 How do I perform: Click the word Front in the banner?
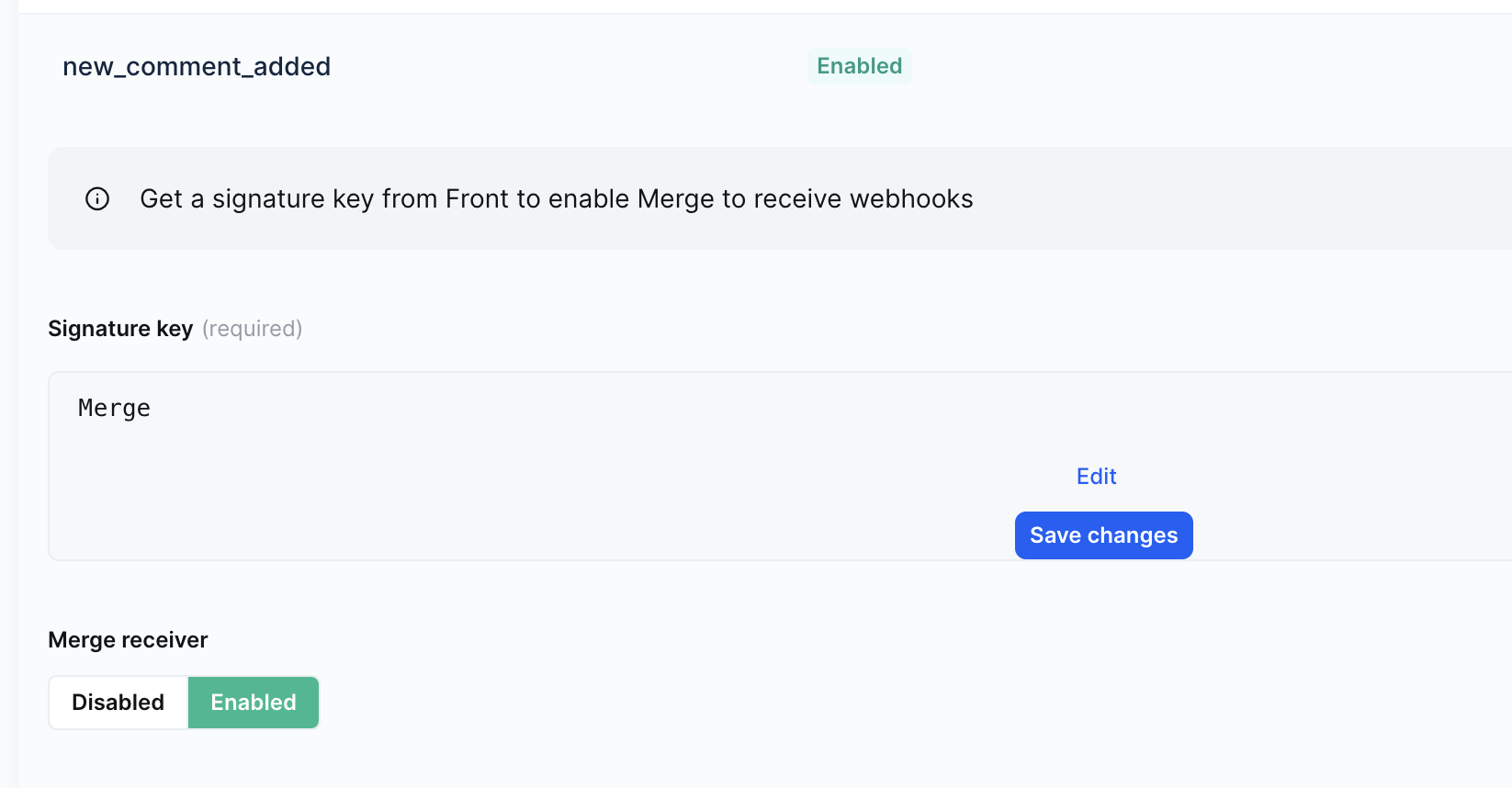pyautogui.click(x=475, y=199)
